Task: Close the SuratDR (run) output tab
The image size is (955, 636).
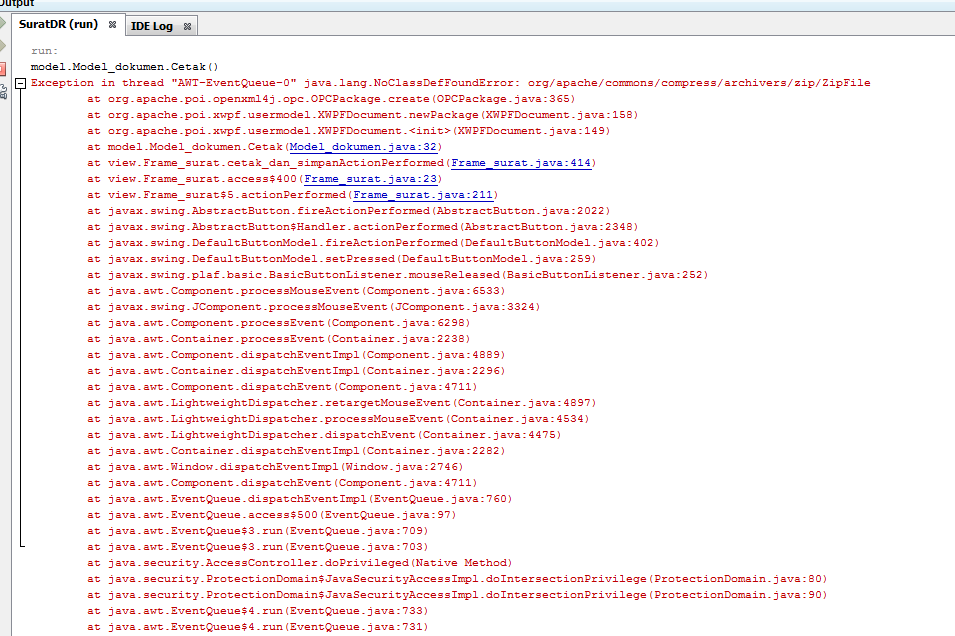Action: (x=112, y=26)
